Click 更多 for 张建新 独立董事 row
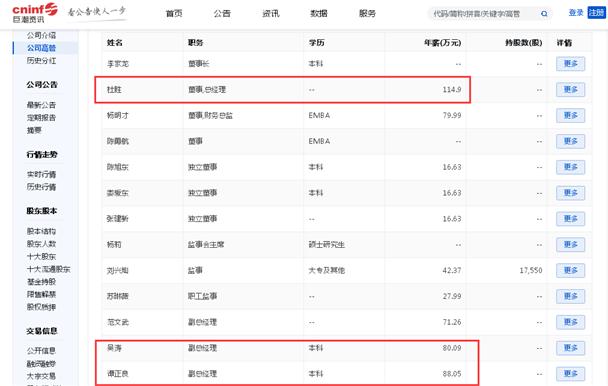Image resolution: width=608 pixels, height=386 pixels. coord(570,219)
